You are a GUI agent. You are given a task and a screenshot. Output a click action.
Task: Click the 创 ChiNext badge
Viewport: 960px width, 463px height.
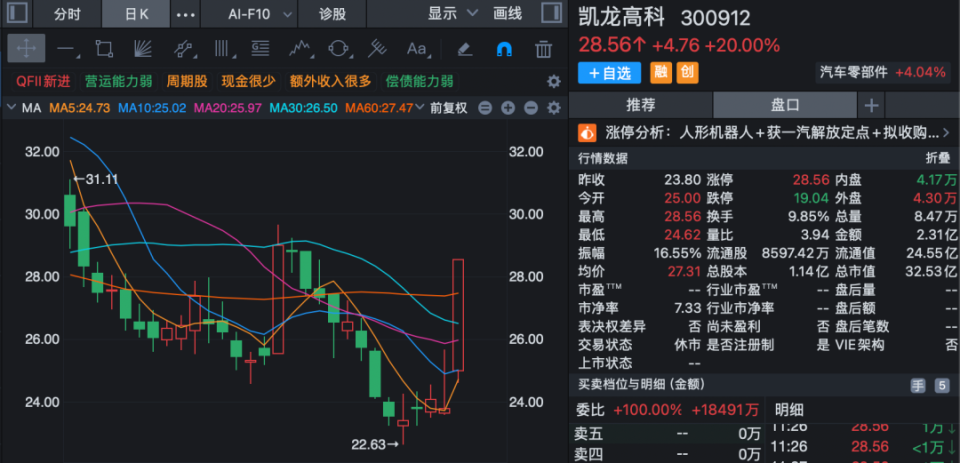tap(686, 73)
